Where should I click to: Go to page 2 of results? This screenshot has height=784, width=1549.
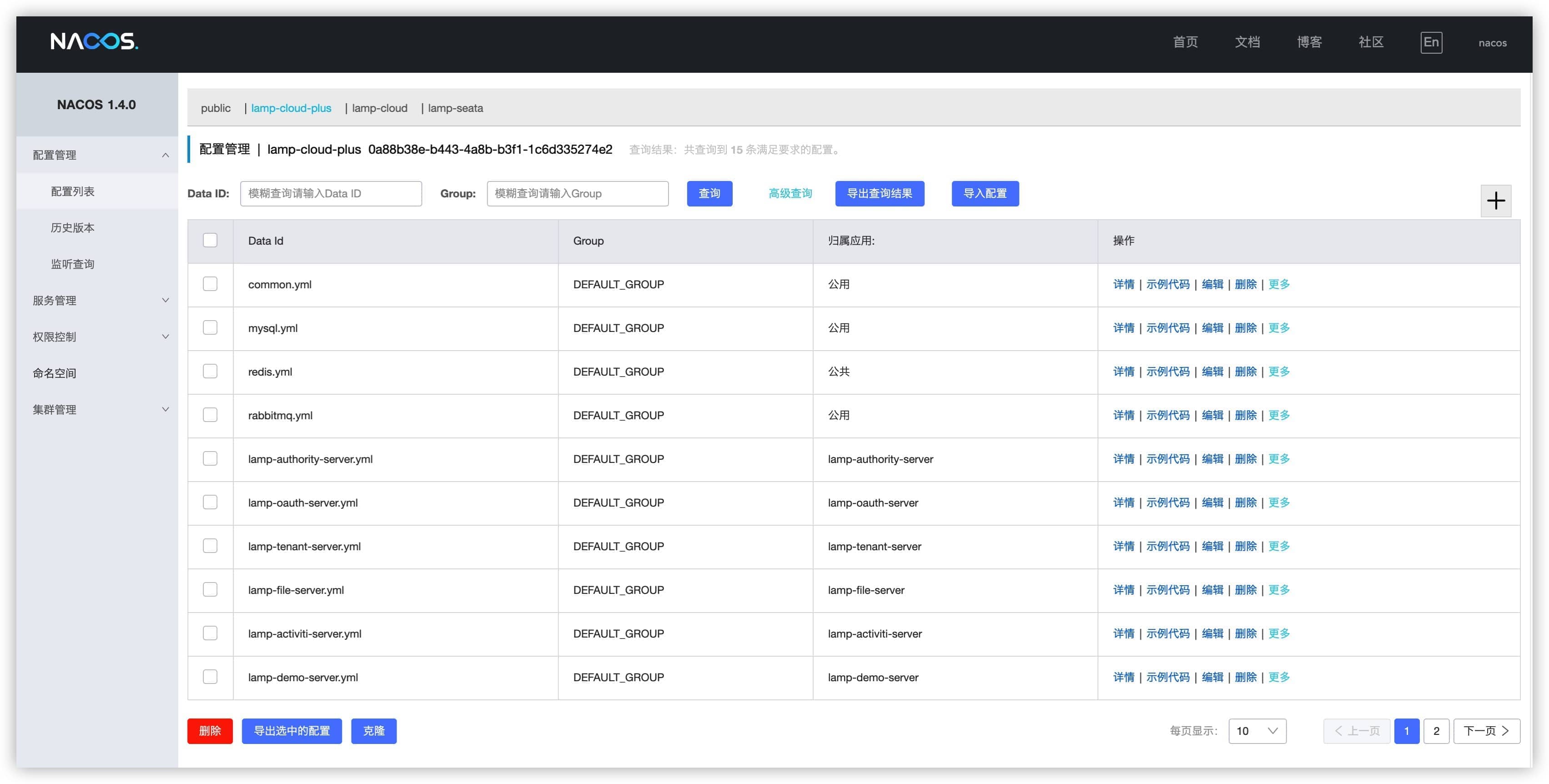pyautogui.click(x=1437, y=730)
